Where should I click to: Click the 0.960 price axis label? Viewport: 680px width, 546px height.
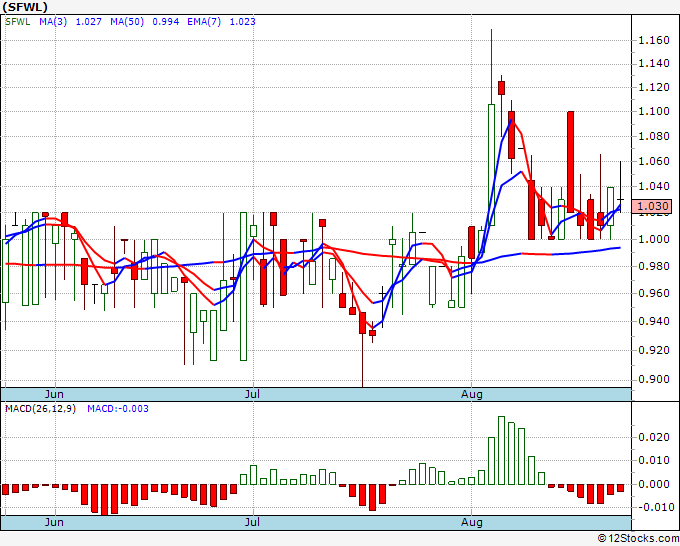click(x=654, y=294)
